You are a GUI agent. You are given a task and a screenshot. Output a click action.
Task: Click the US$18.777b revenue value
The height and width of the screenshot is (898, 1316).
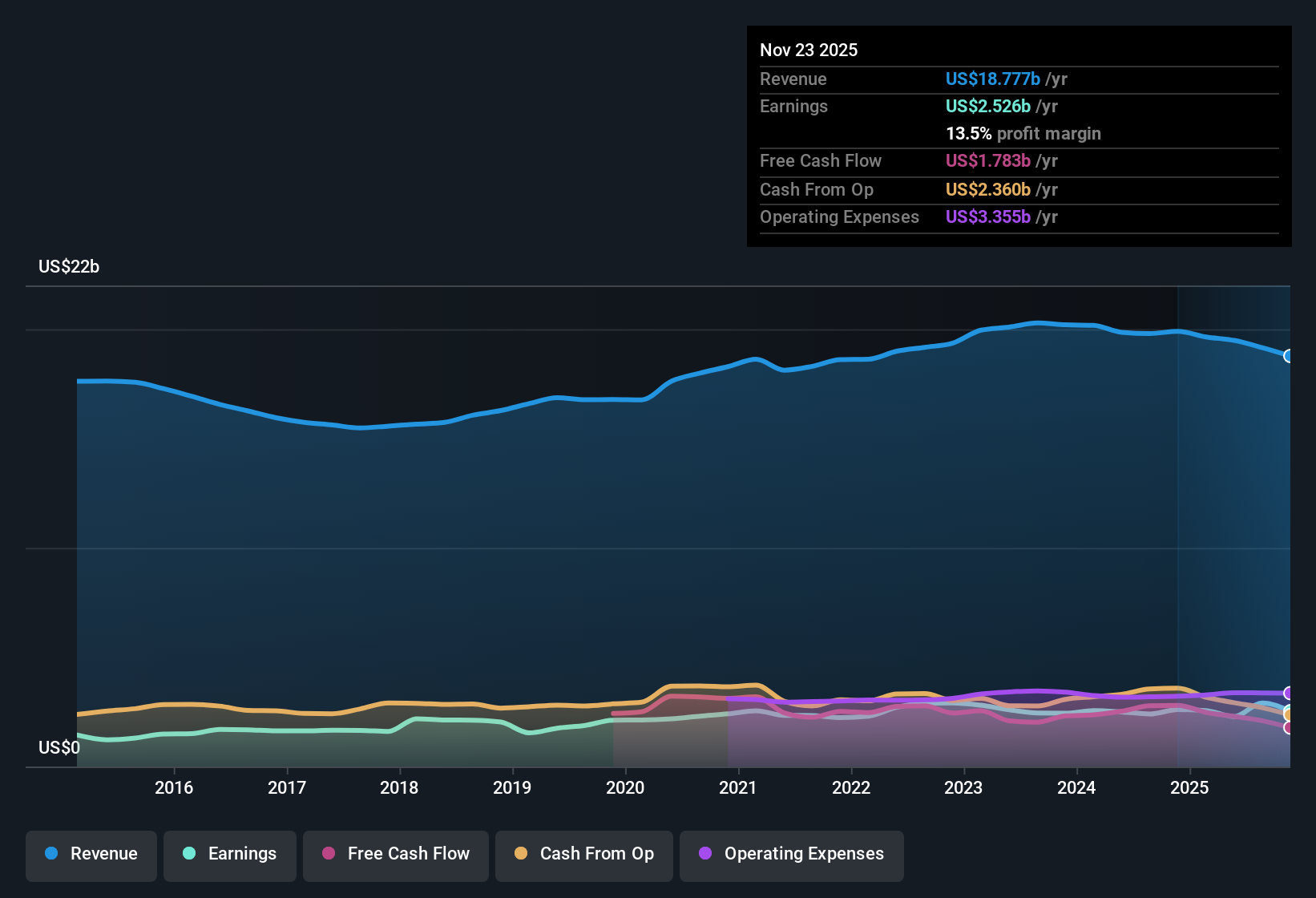coord(993,79)
